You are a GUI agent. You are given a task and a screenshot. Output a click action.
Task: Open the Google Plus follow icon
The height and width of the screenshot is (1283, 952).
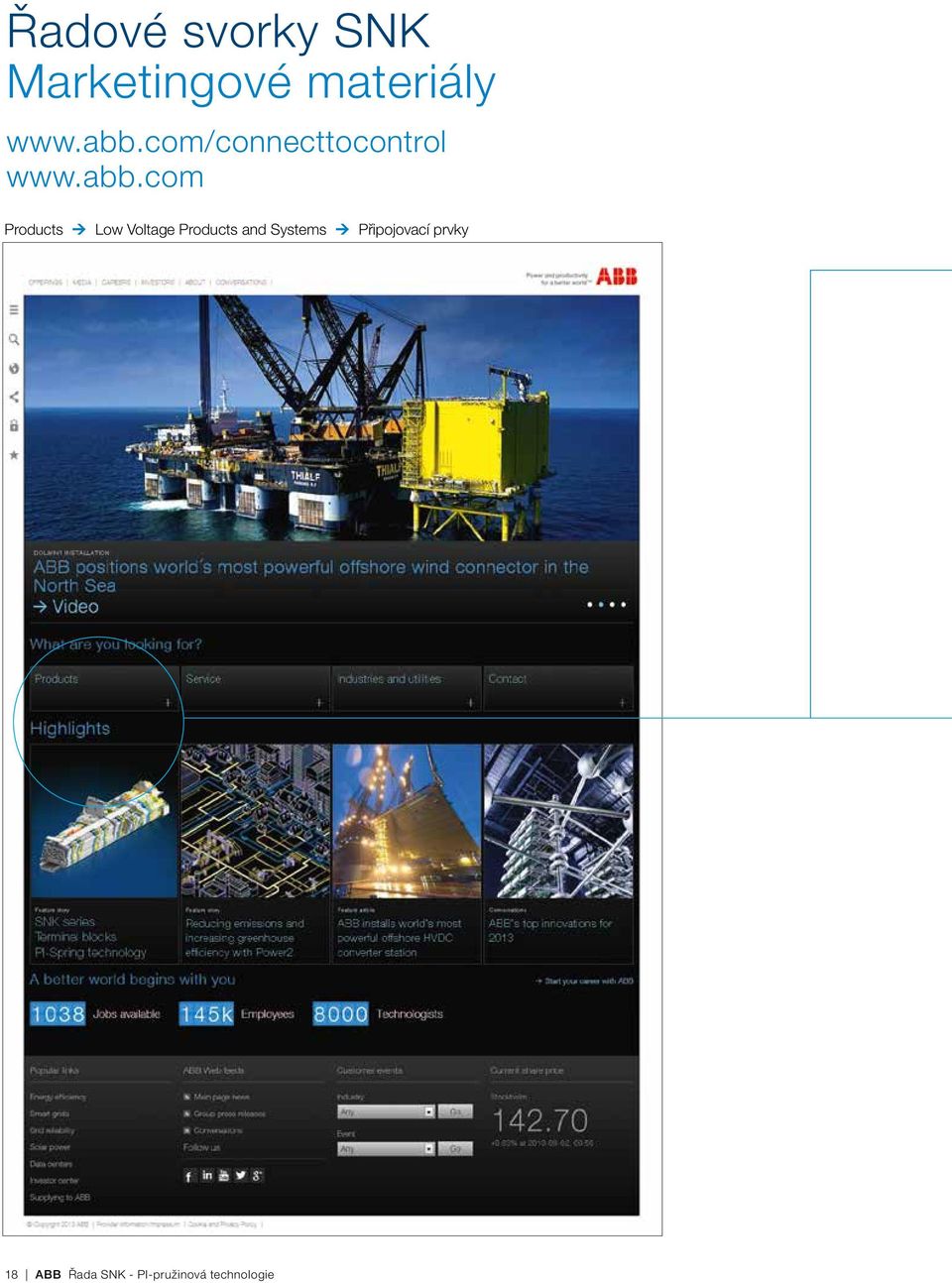coord(258,1175)
